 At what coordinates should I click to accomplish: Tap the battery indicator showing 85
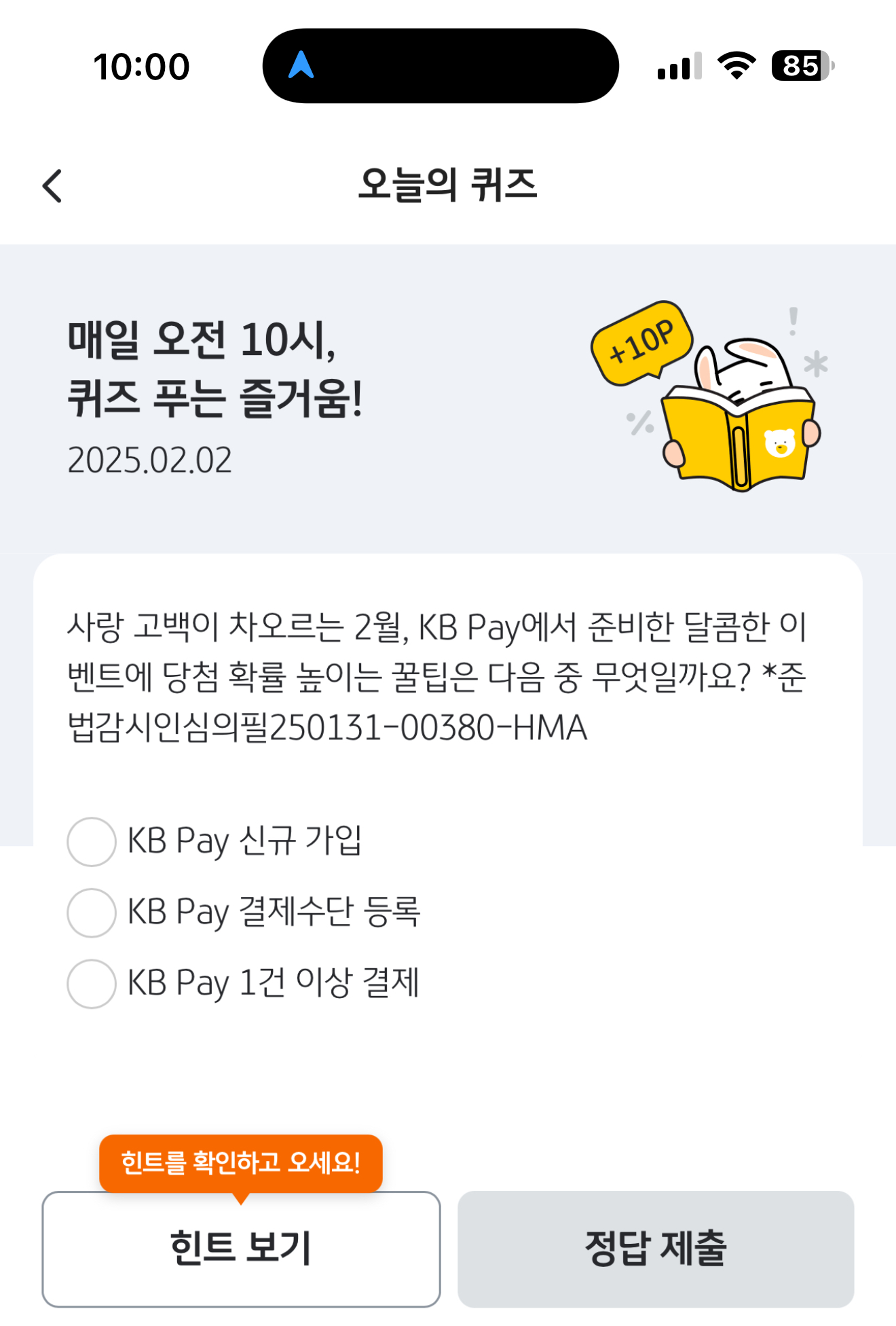click(x=802, y=66)
